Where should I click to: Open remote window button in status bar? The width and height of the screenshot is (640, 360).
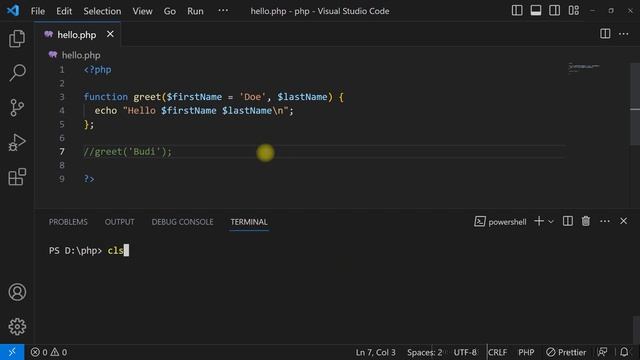tap(12, 352)
